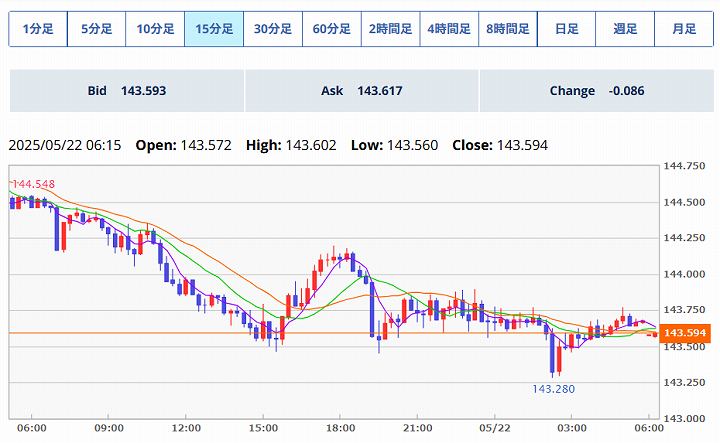Change timeframe to 4時間足
720x443 pixels.
pos(449,29)
